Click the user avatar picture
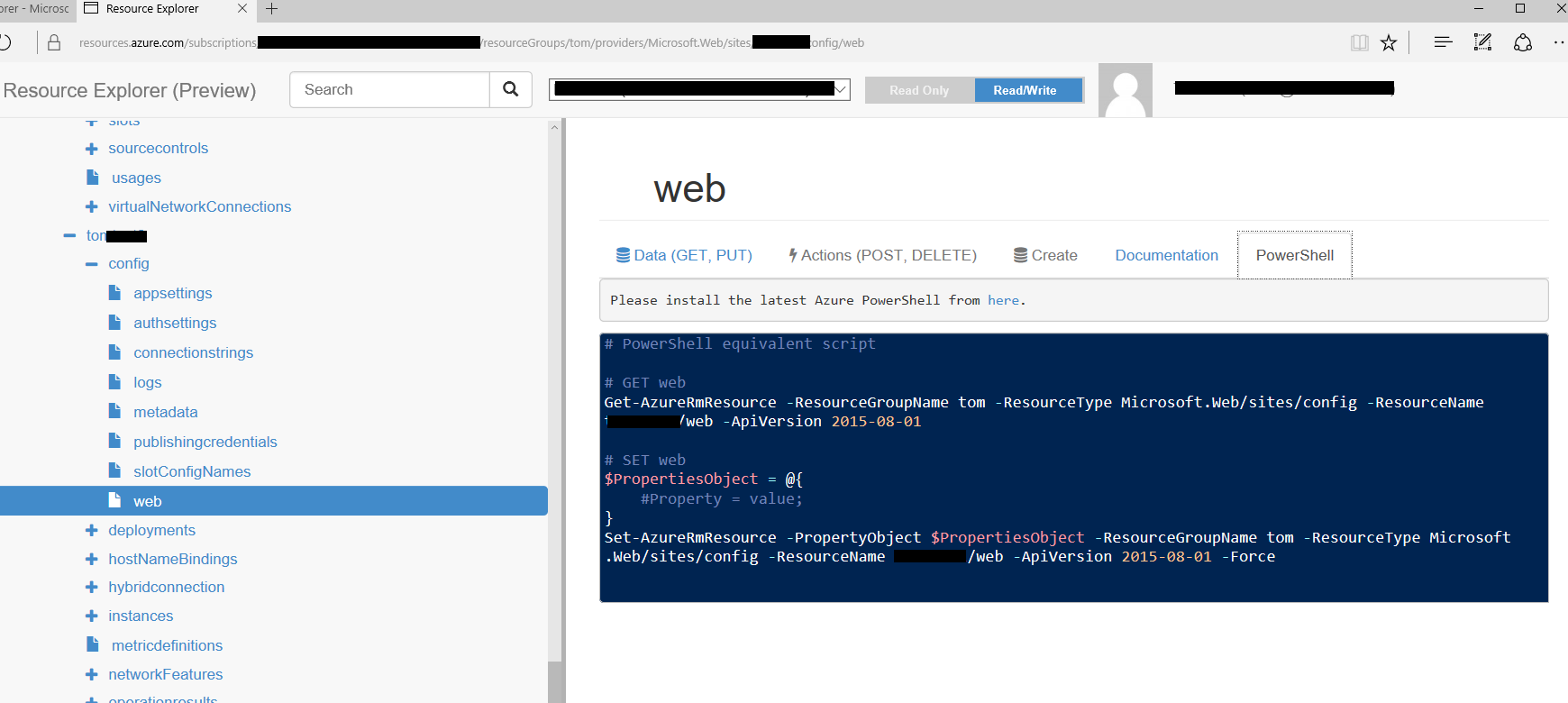The image size is (1568, 703). pyautogui.click(x=1126, y=90)
